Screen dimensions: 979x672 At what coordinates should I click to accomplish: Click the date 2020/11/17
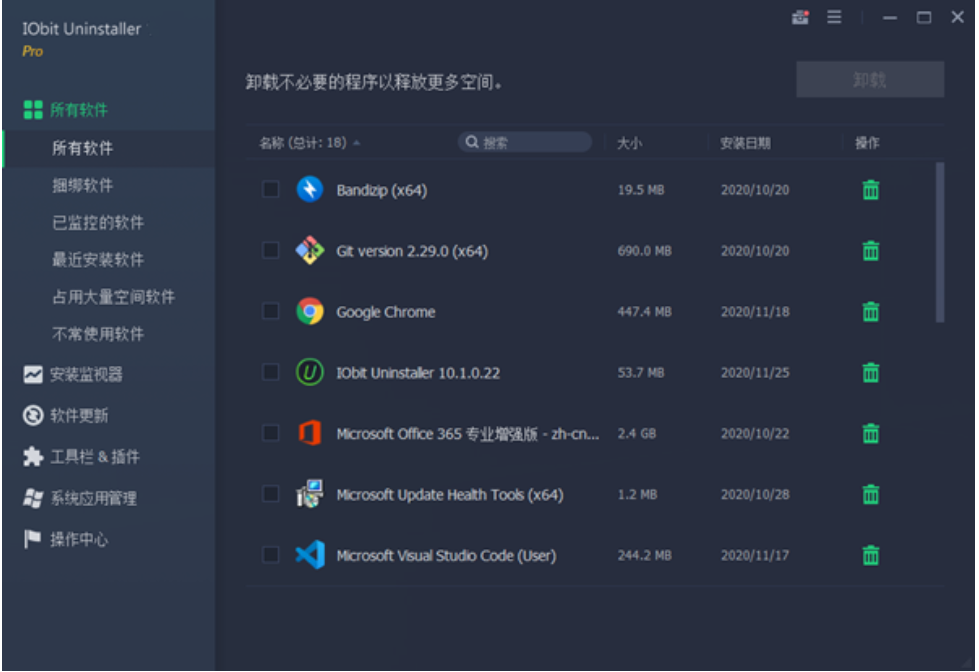[755, 555]
